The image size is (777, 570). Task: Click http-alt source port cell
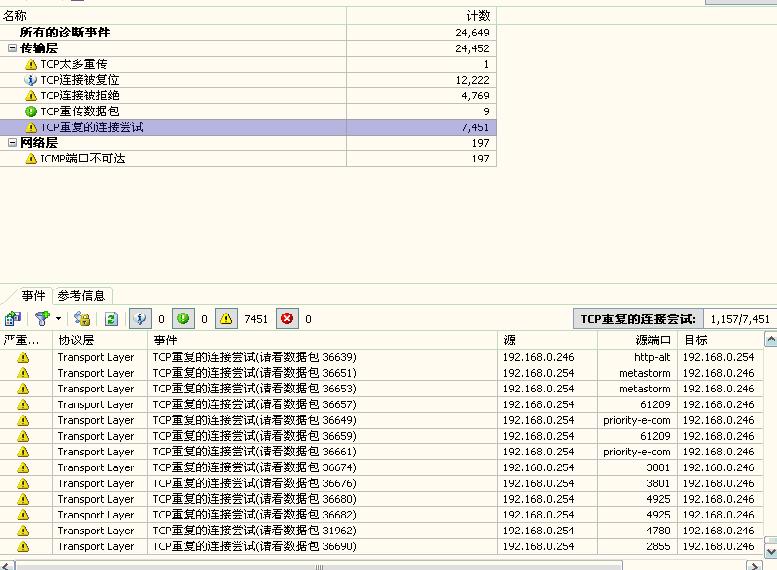tap(652, 357)
